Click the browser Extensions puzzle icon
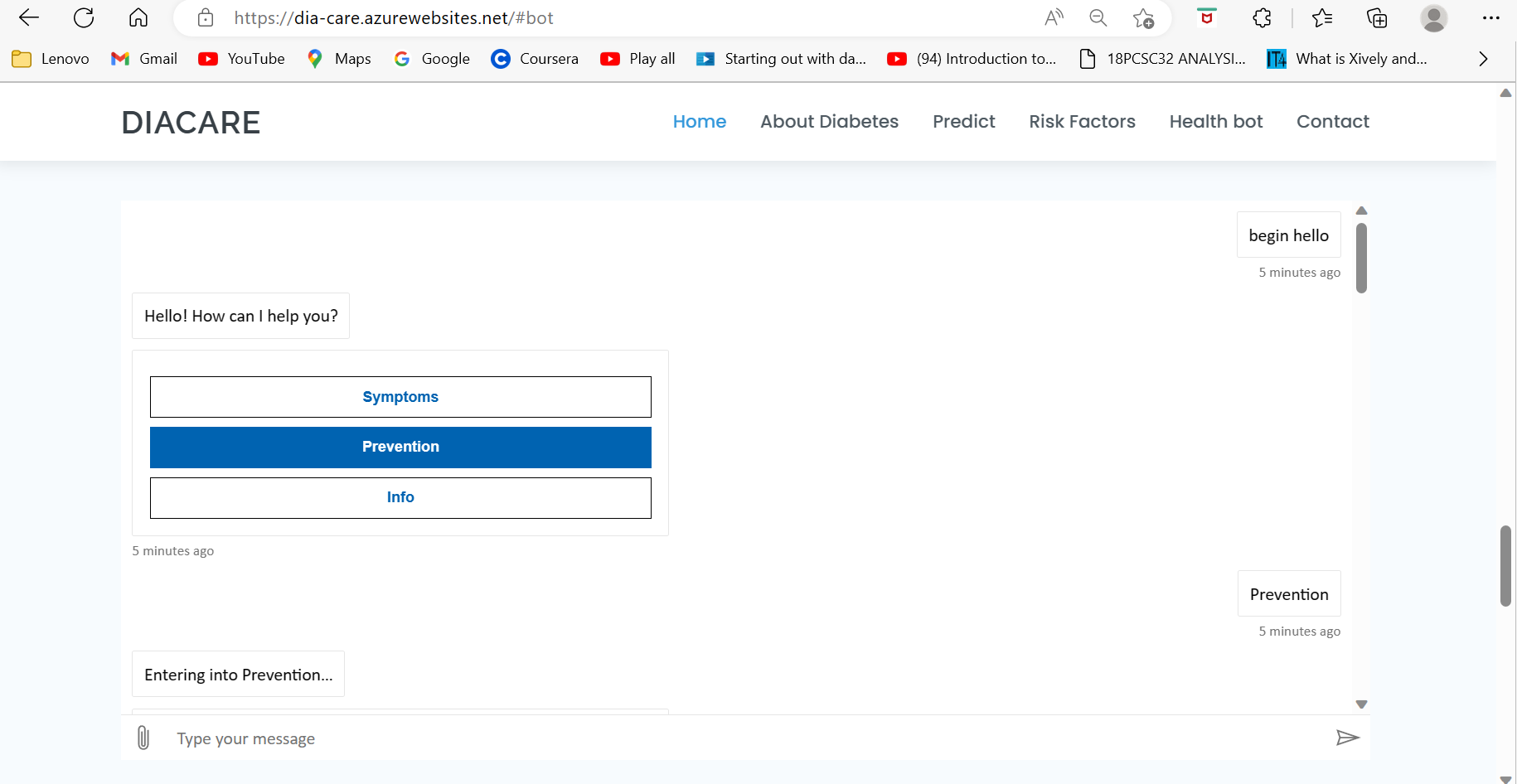This screenshot has height=784, width=1517. coord(1262,17)
